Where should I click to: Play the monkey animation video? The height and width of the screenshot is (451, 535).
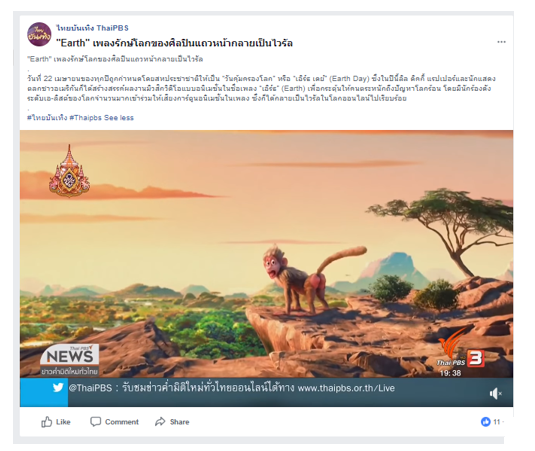click(x=266, y=254)
